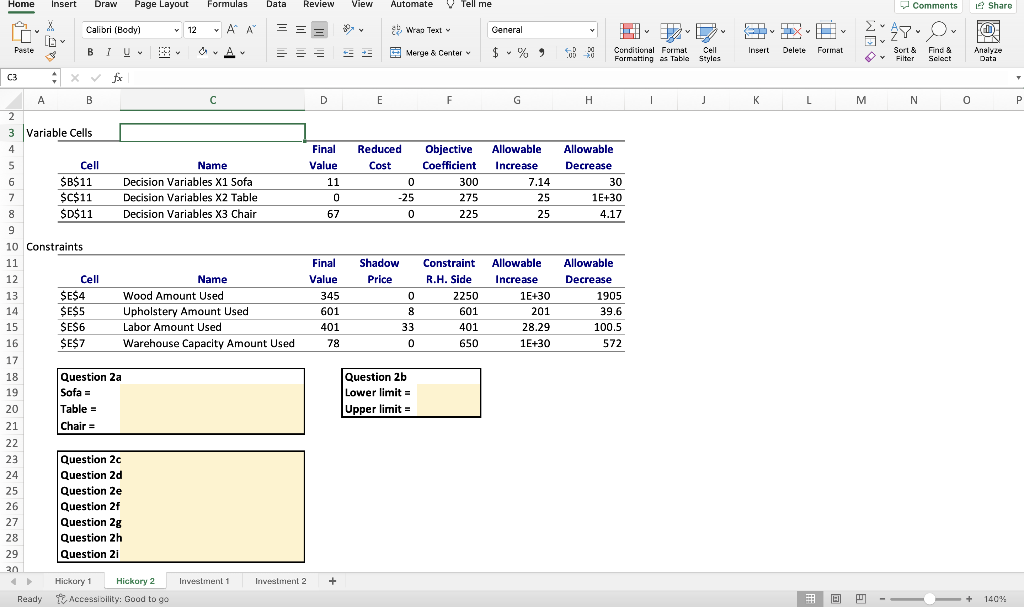The width and height of the screenshot is (1024, 607).
Task: Align text right
Action: click(319, 53)
